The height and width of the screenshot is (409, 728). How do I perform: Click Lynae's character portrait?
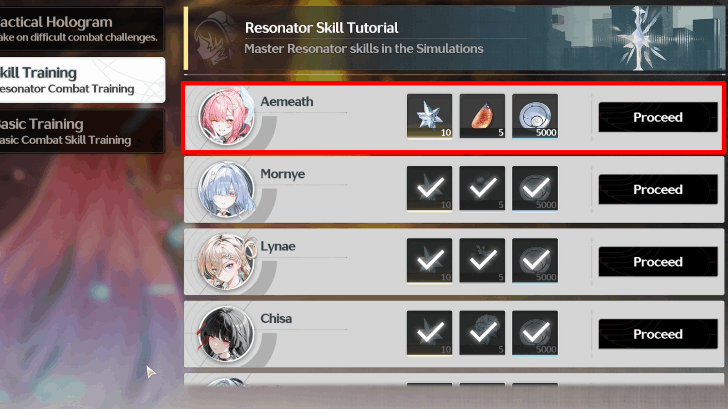[226, 261]
